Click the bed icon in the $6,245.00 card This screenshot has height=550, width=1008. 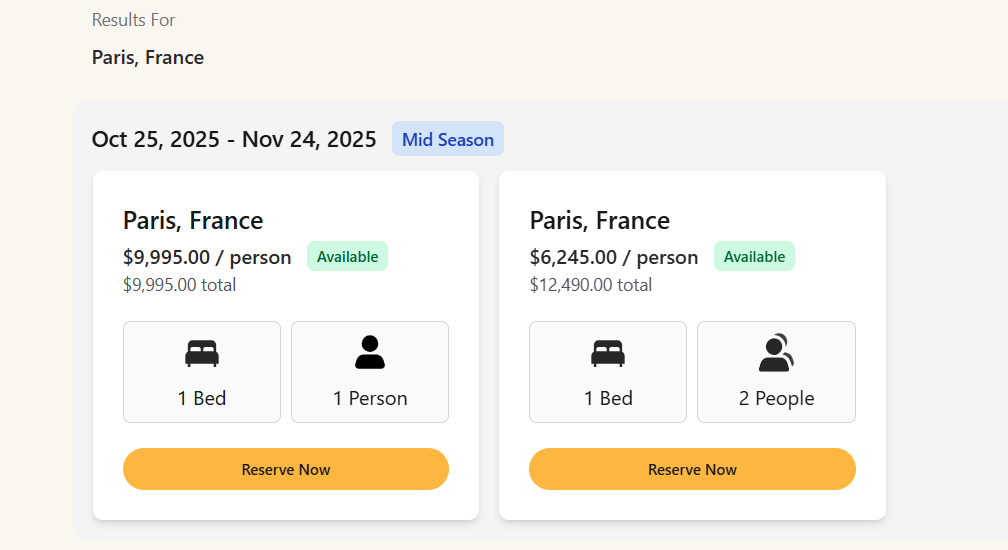(x=608, y=353)
